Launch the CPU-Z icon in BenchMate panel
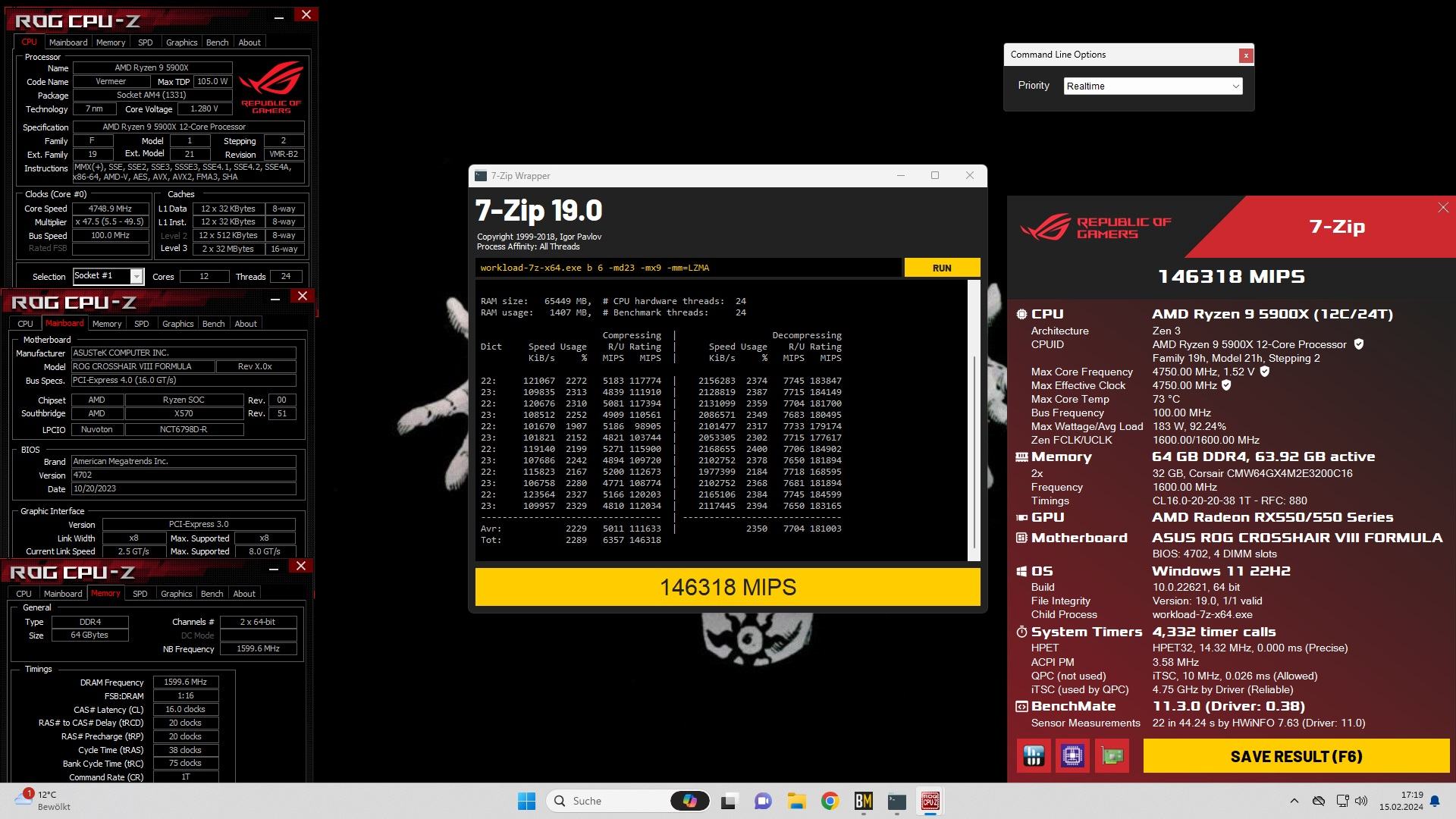Image resolution: width=1456 pixels, height=819 pixels. click(1072, 755)
